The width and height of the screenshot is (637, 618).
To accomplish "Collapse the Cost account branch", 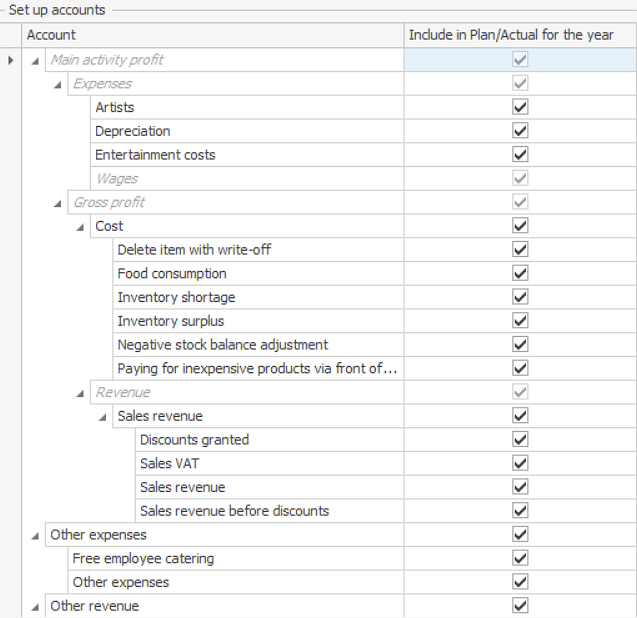I will coord(81,227).
